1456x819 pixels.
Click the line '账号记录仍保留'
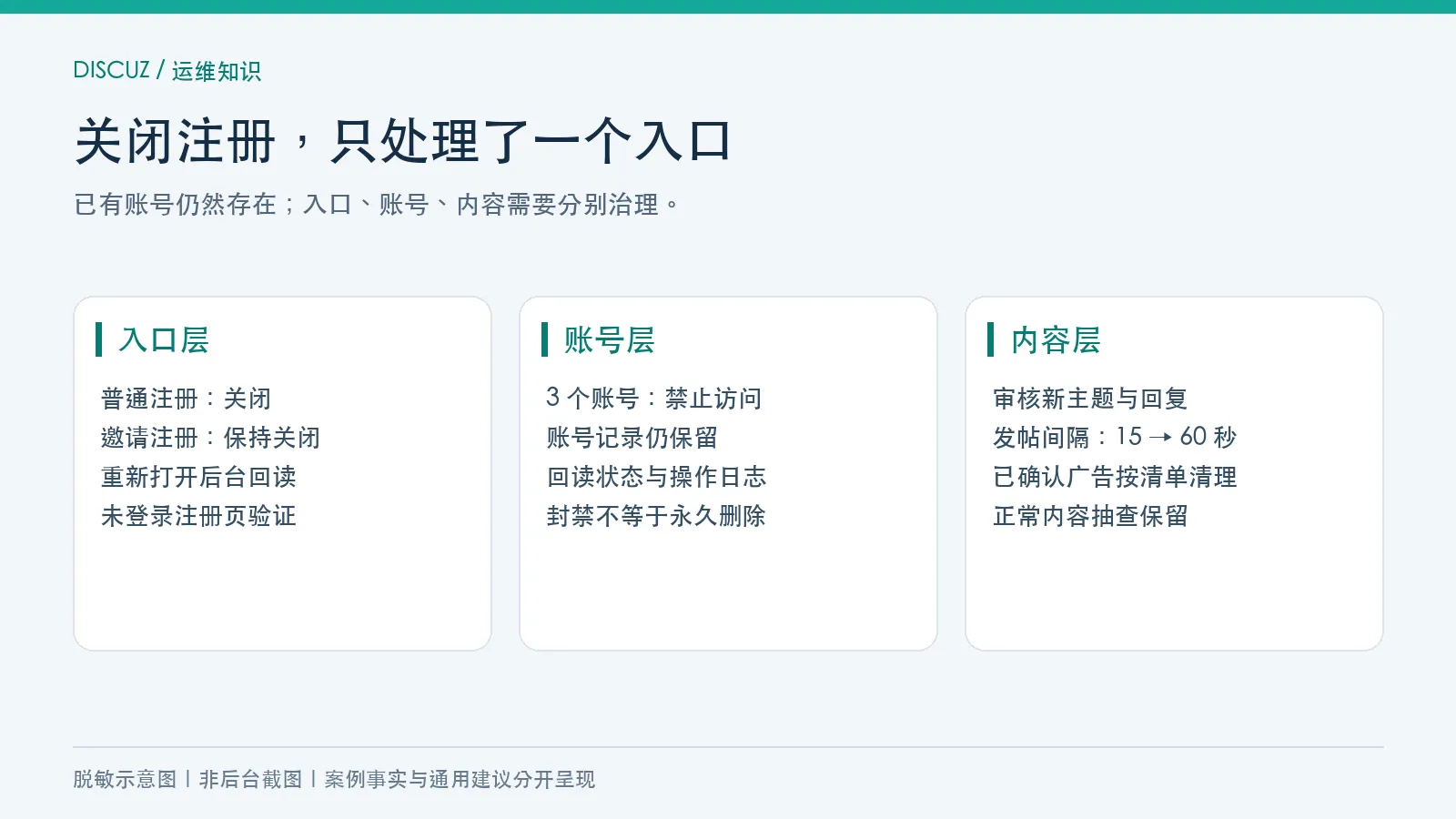point(632,438)
